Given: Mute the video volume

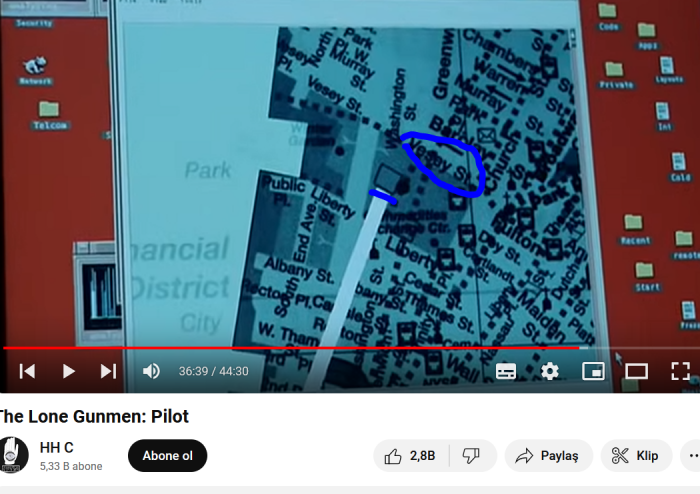Looking at the screenshot, I should pos(151,371).
